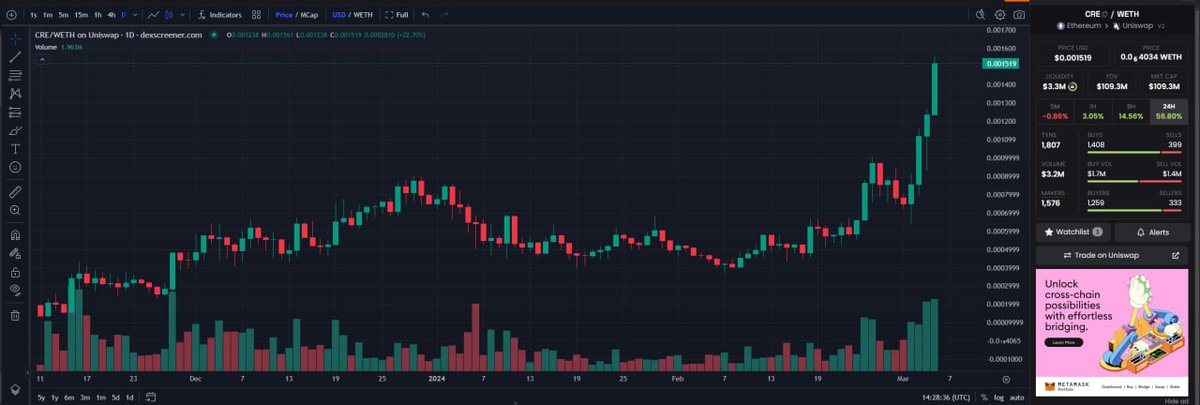This screenshot has height=405, width=1200.
Task: Toggle stay in drawing mode
Action: (15, 253)
